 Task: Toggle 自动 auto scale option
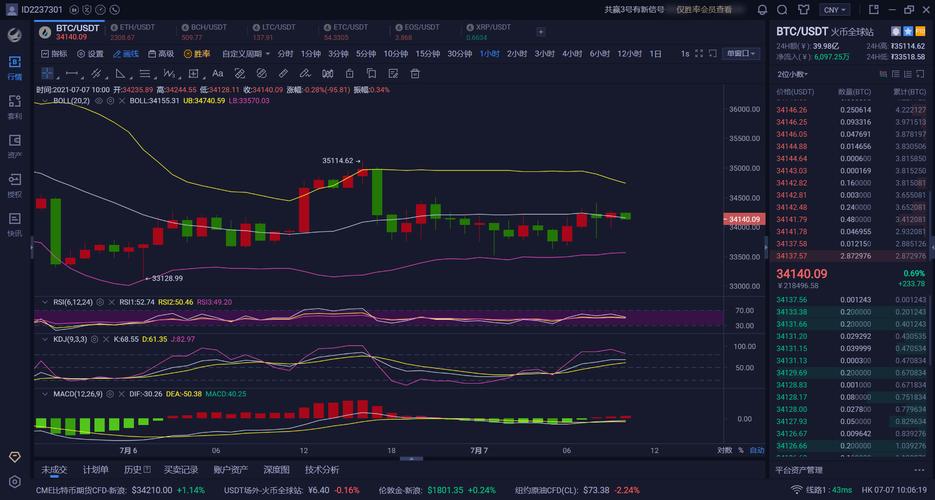click(x=756, y=450)
